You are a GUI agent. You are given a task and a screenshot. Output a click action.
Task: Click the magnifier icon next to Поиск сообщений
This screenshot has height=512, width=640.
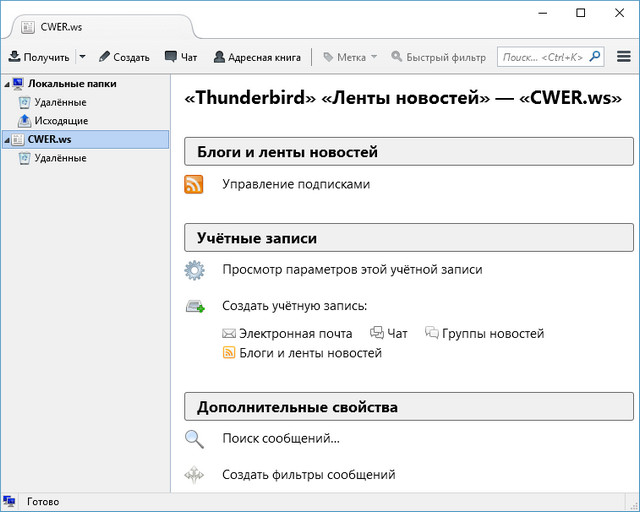pos(194,439)
